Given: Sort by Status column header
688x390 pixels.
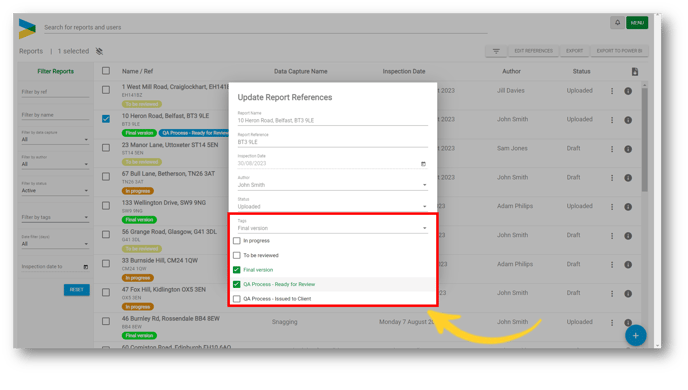Looking at the screenshot, I should point(581,72).
